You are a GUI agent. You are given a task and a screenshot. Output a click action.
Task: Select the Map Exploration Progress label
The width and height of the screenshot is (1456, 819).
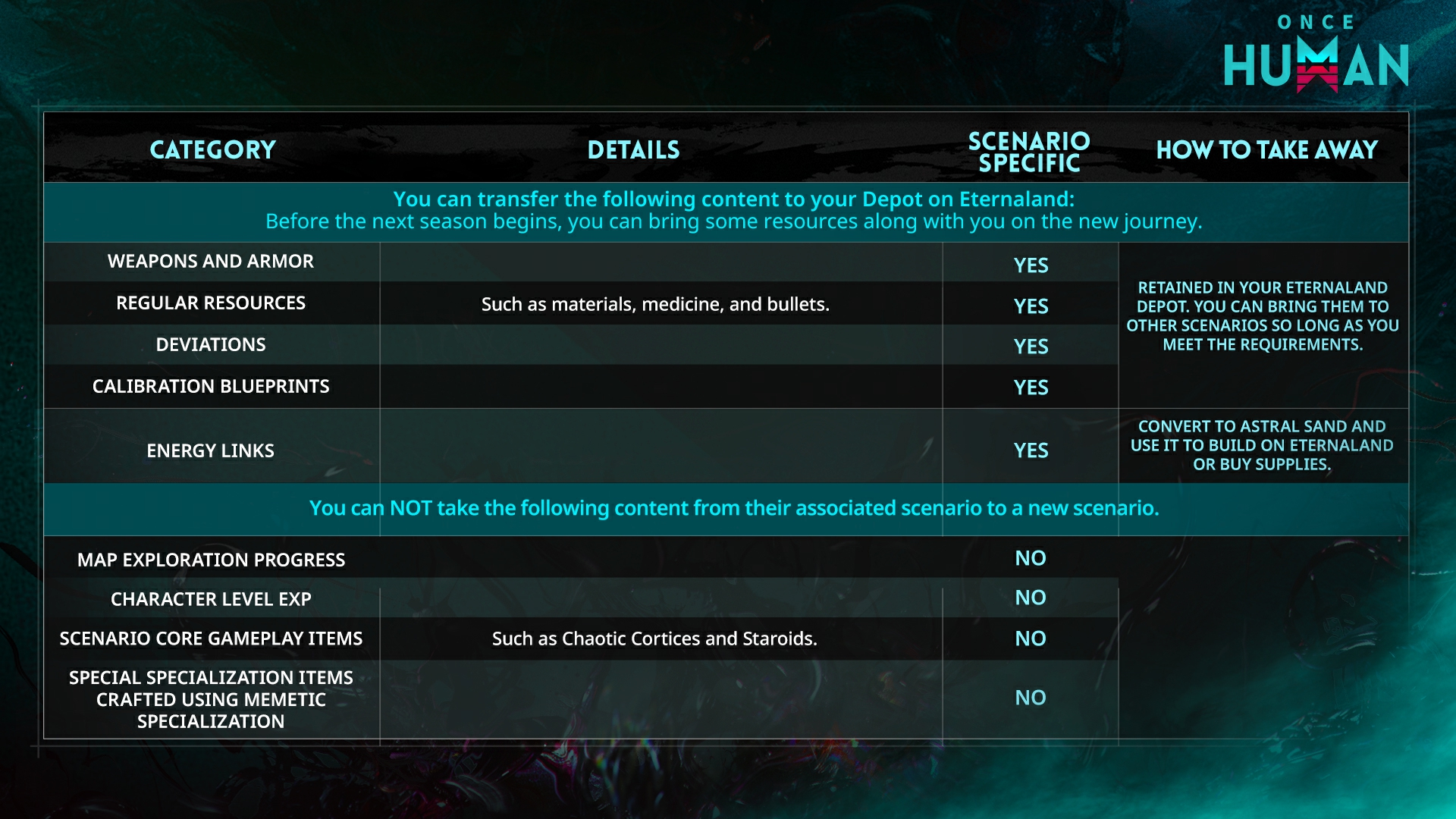coord(211,560)
